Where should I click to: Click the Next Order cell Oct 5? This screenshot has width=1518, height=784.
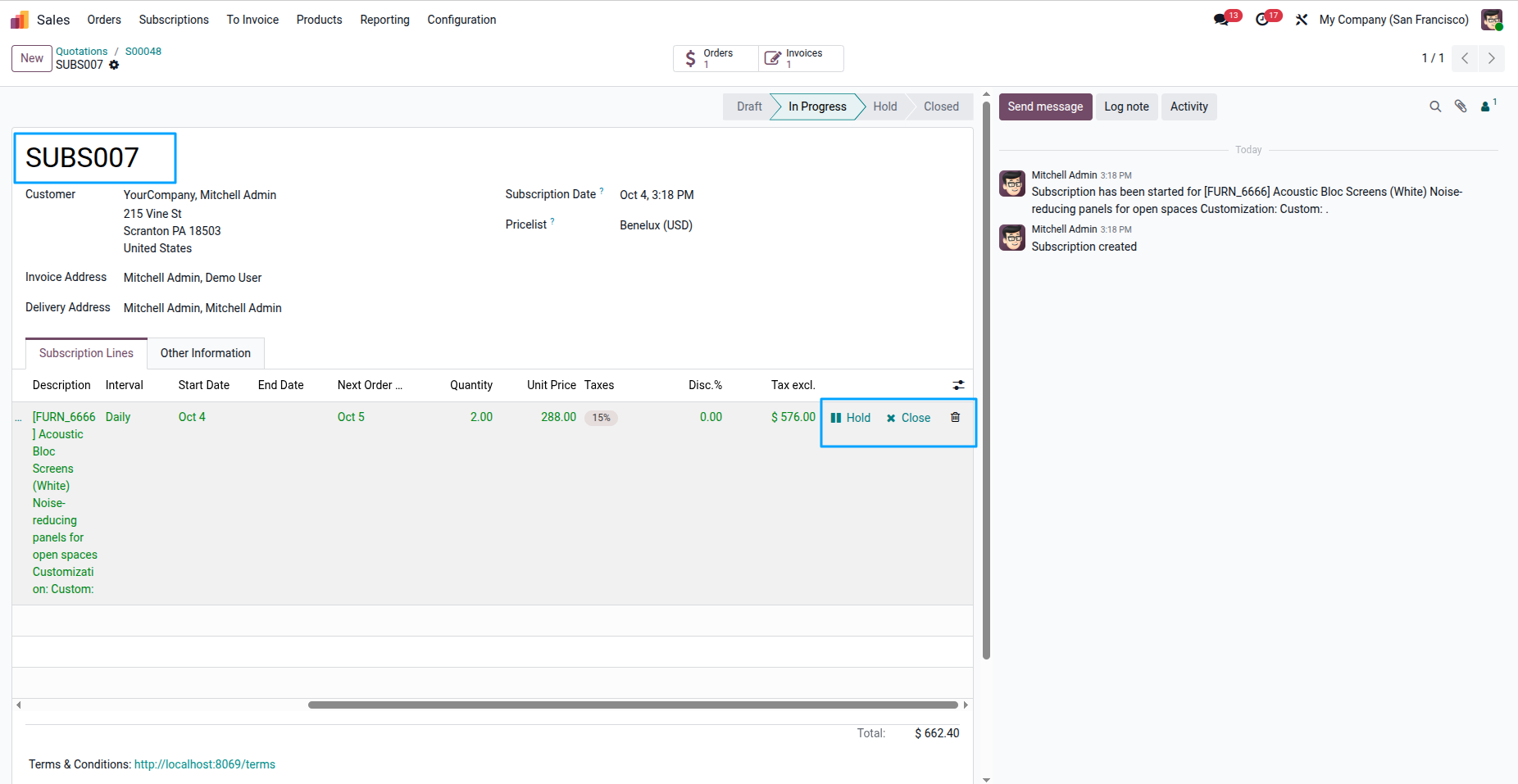click(x=351, y=417)
